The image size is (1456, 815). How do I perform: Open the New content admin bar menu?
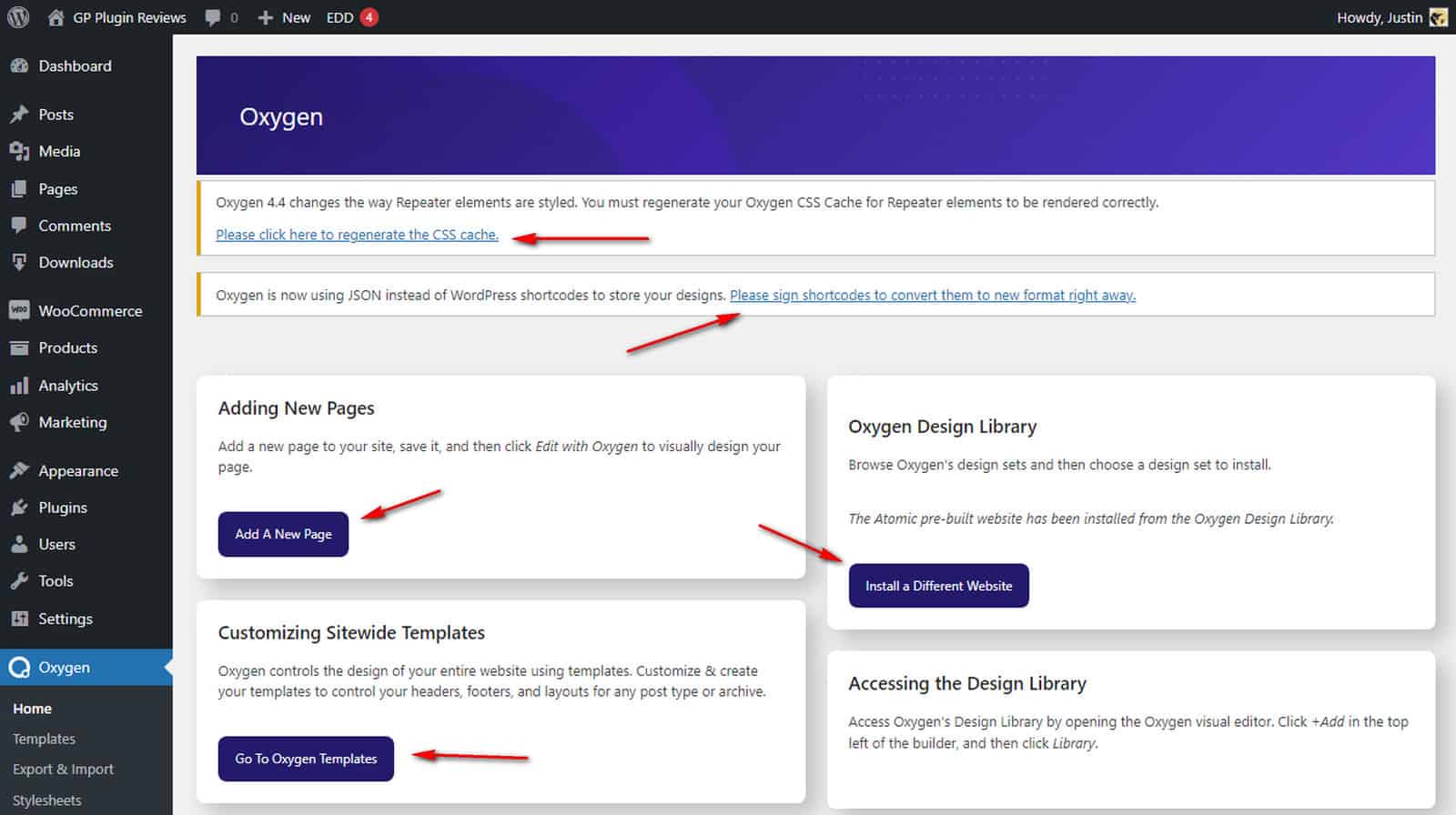point(285,17)
